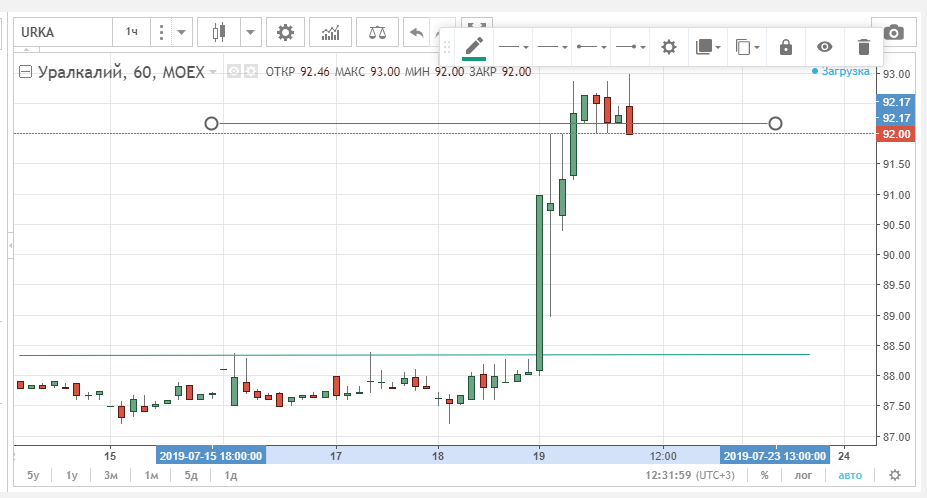
Task: Select left anchor circle of upper line
Action: point(211,124)
